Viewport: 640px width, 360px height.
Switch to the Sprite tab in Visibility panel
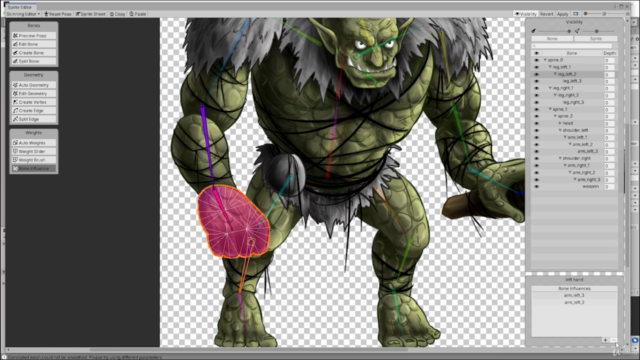coord(596,39)
